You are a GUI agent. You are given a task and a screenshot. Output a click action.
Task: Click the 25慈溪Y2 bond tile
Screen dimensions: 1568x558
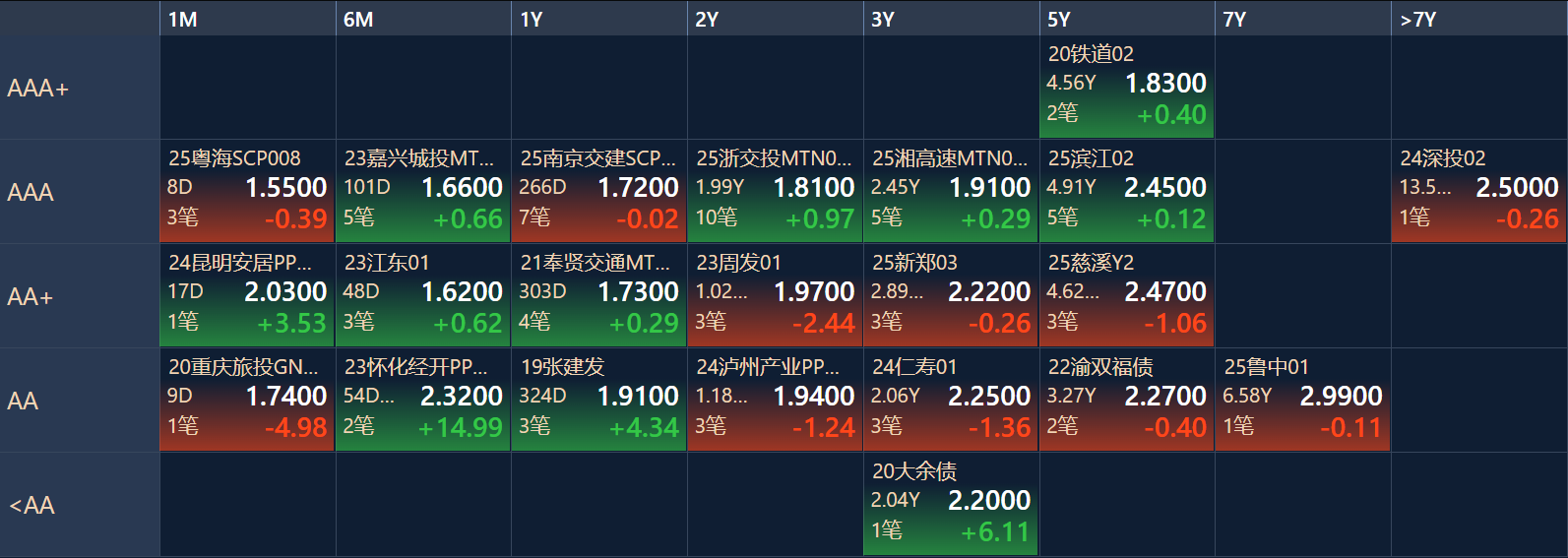1127,296
